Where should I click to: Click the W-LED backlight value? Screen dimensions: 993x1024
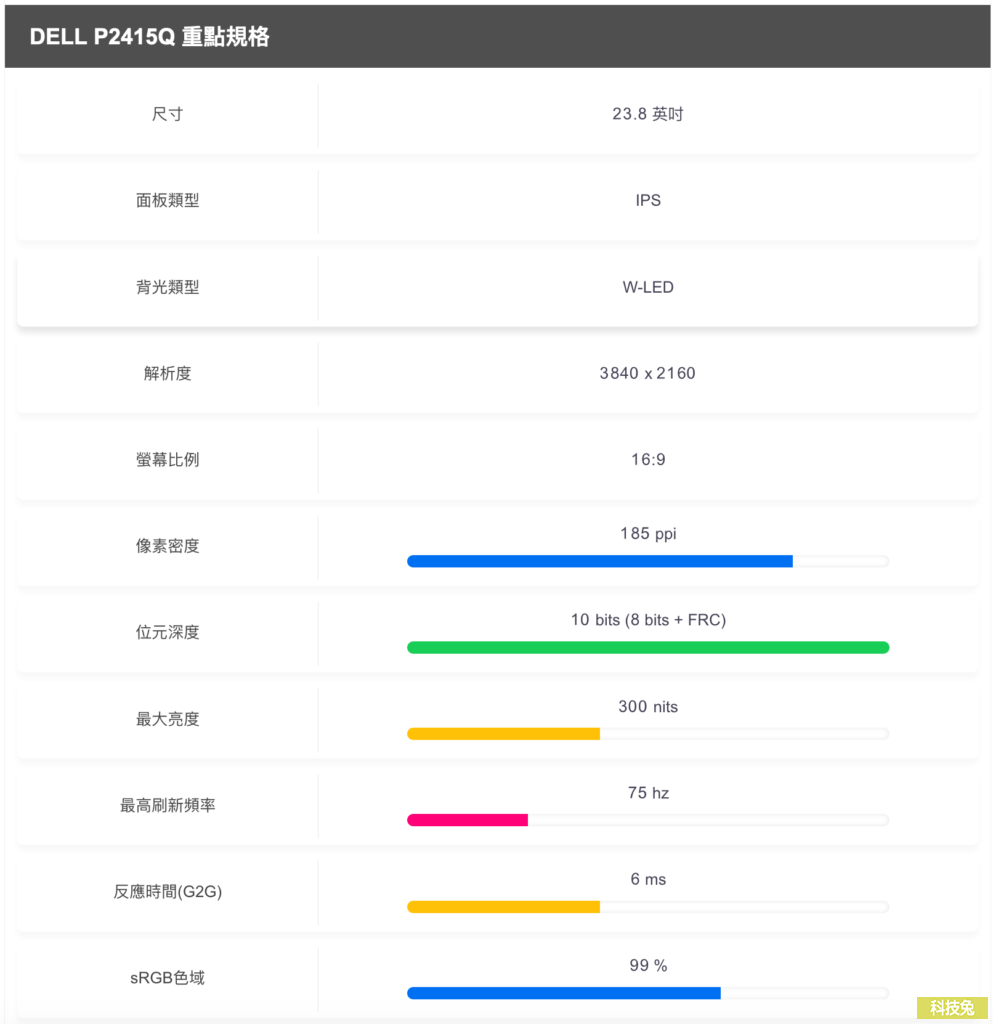click(x=648, y=287)
